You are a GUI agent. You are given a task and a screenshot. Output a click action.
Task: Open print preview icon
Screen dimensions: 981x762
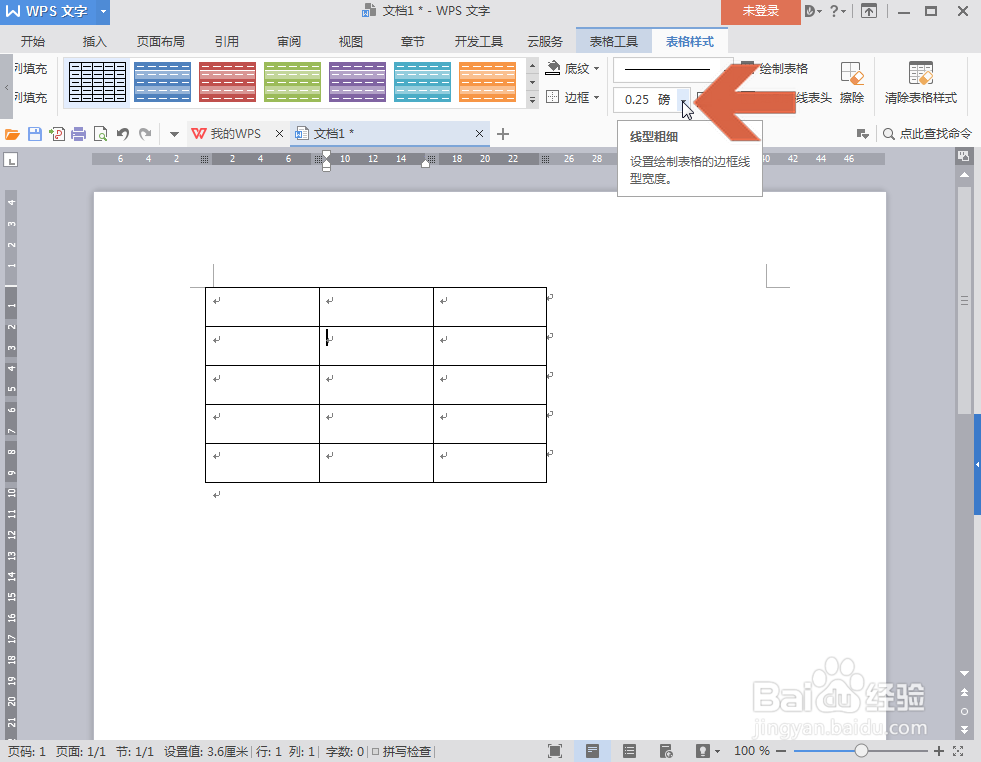100,134
